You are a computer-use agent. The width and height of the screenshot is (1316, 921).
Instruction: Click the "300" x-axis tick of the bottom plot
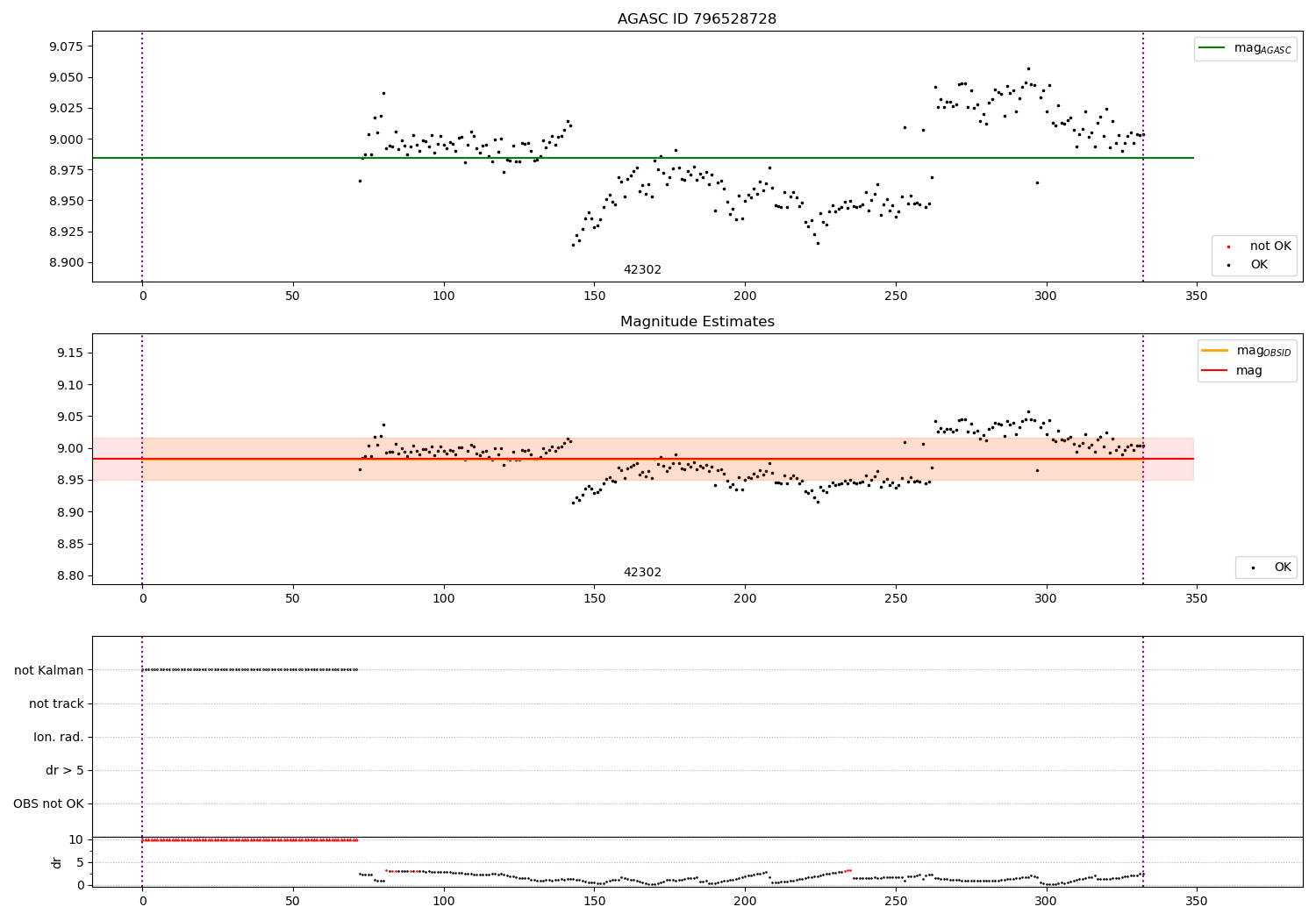click(x=1046, y=901)
